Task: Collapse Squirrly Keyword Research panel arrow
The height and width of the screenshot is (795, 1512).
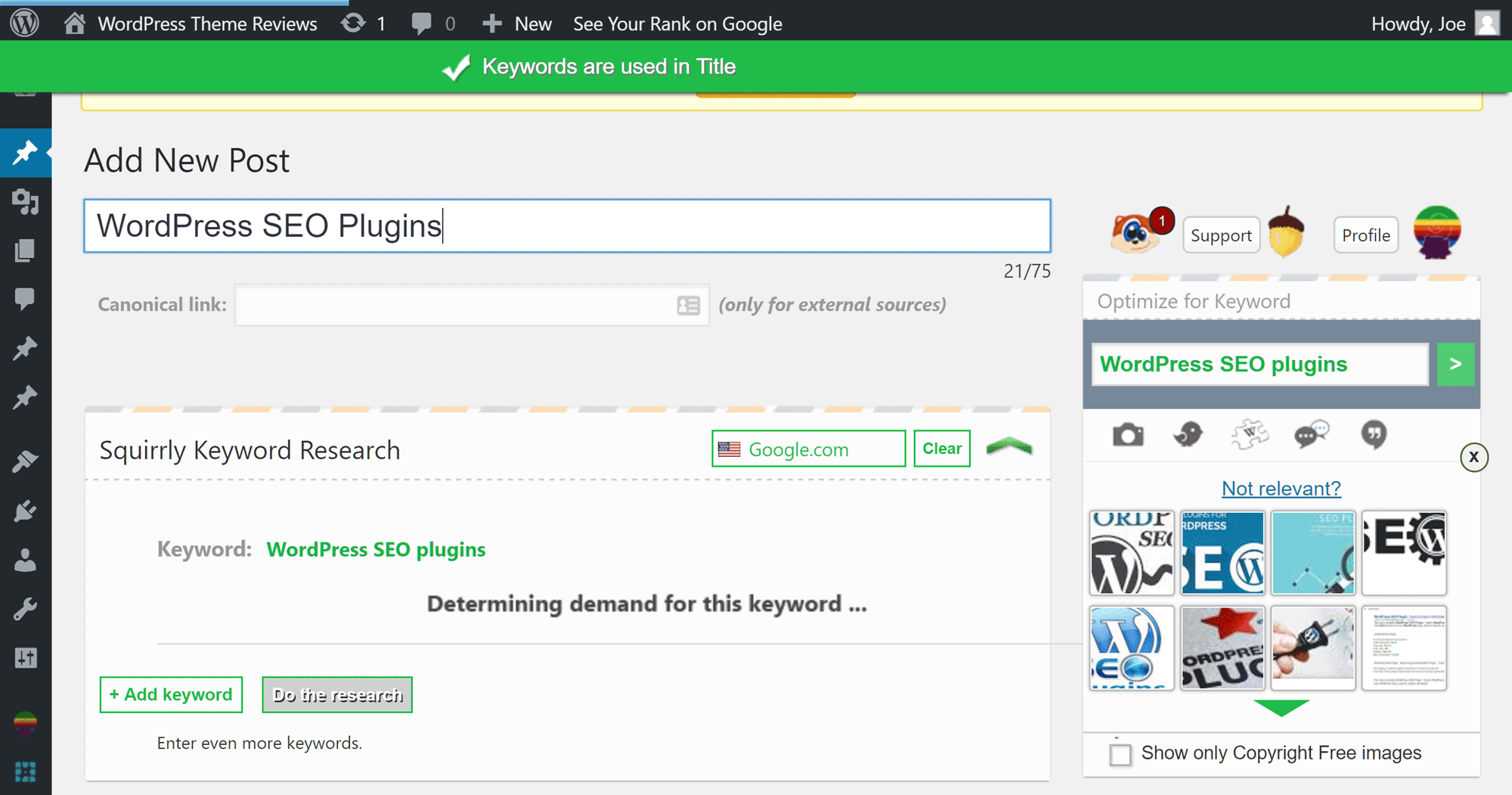Action: coord(1009,446)
